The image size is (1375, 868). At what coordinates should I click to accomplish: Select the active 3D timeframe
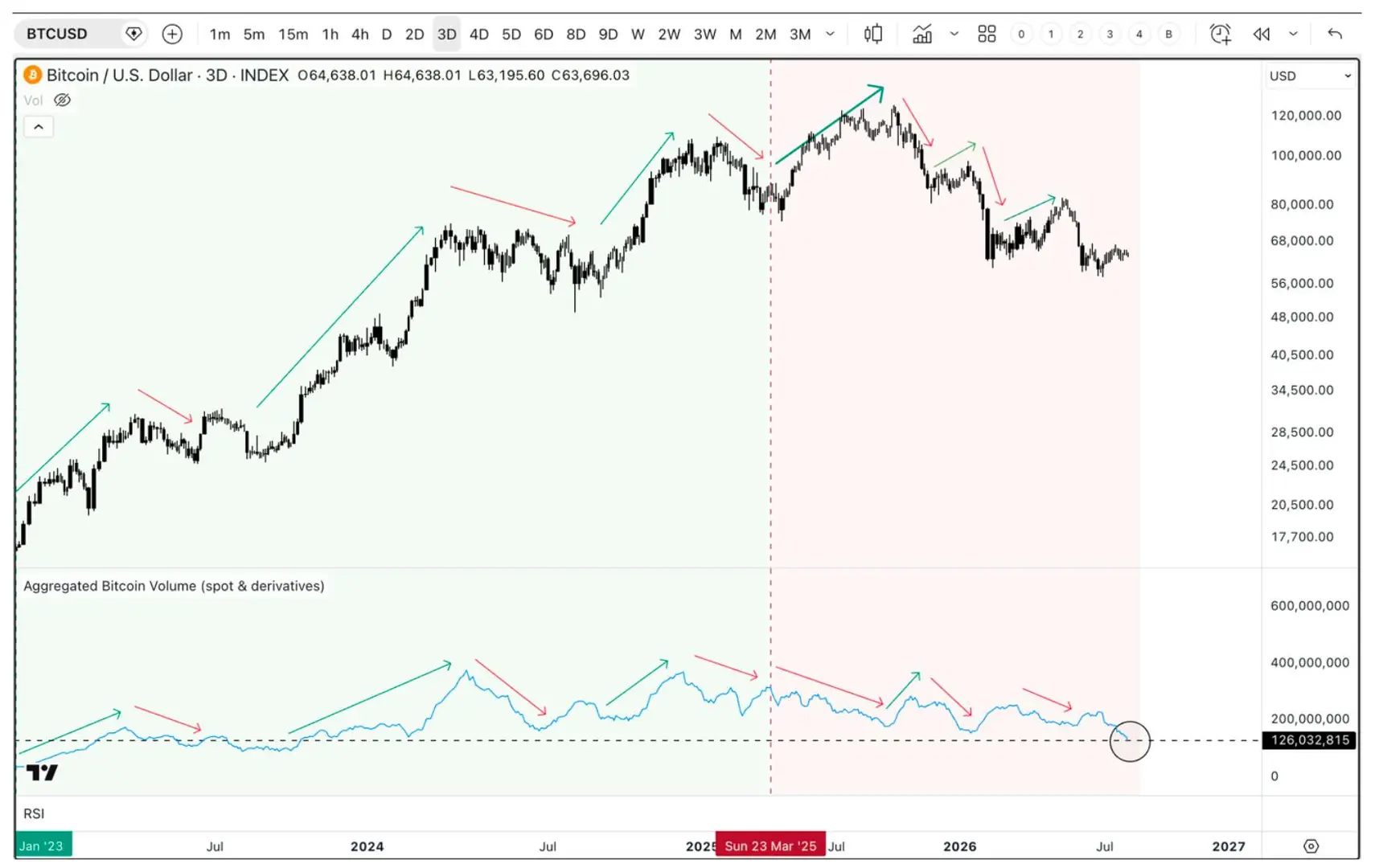click(446, 35)
